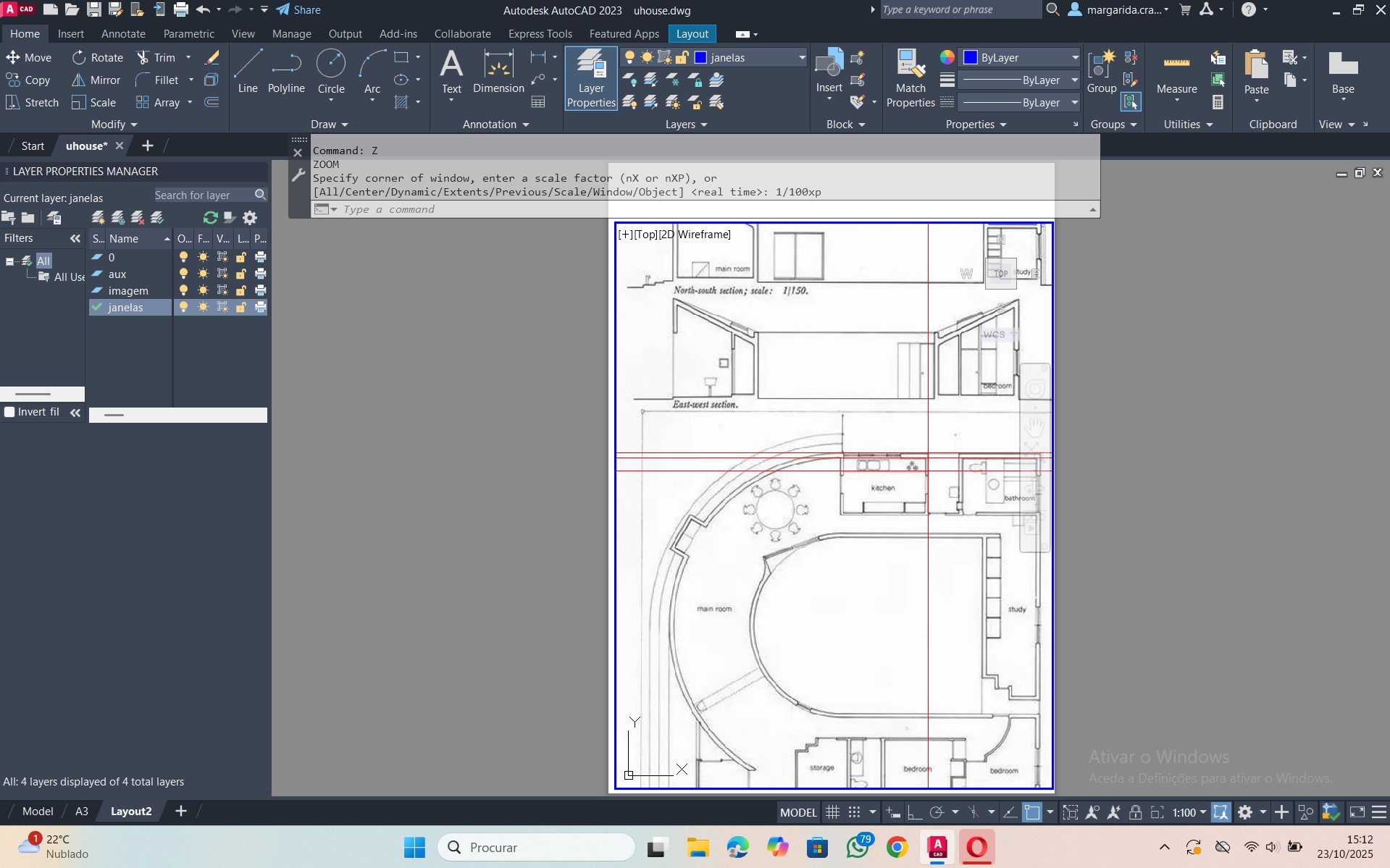Screen dimensions: 1390x868
Task: Toggle the lock on aux layer
Action: tap(241, 274)
